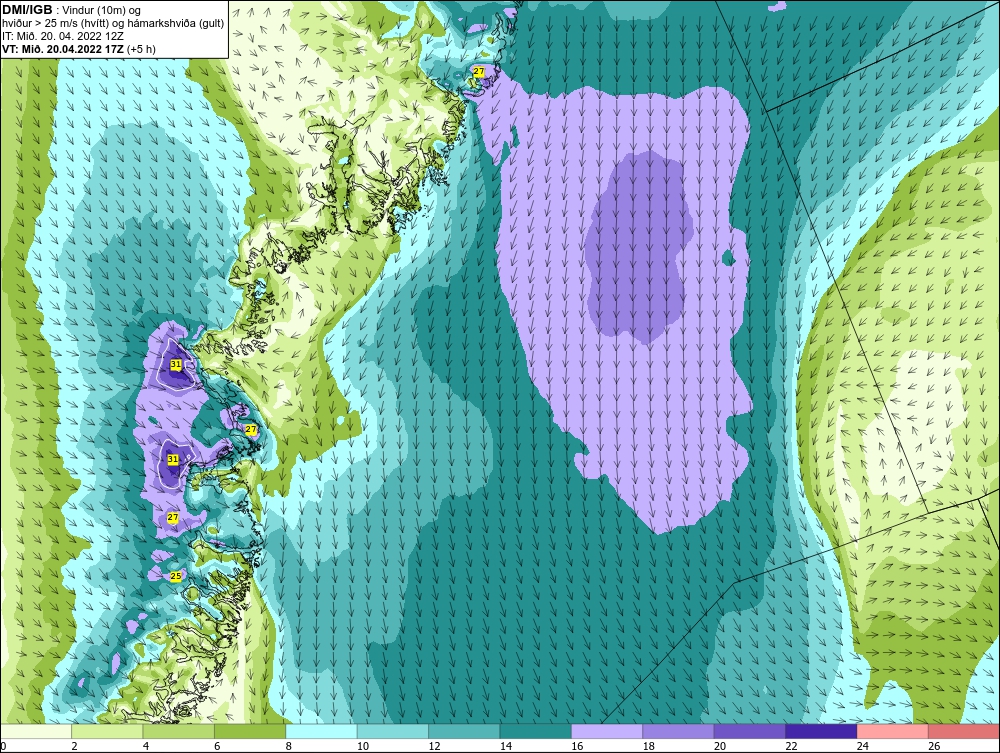
Task: Click the "20" scale value
Action: (x=720, y=746)
